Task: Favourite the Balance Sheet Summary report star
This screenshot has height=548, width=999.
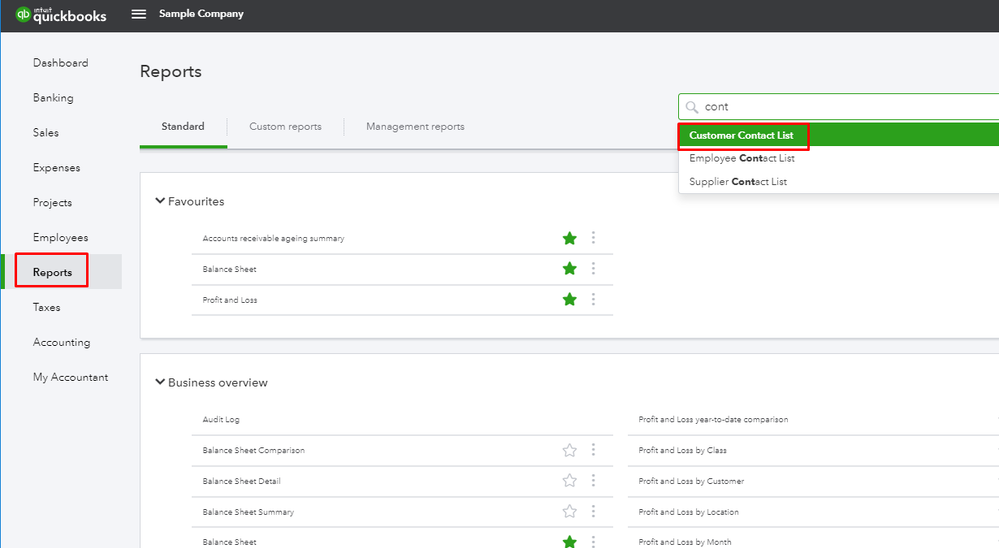Action: (x=570, y=512)
